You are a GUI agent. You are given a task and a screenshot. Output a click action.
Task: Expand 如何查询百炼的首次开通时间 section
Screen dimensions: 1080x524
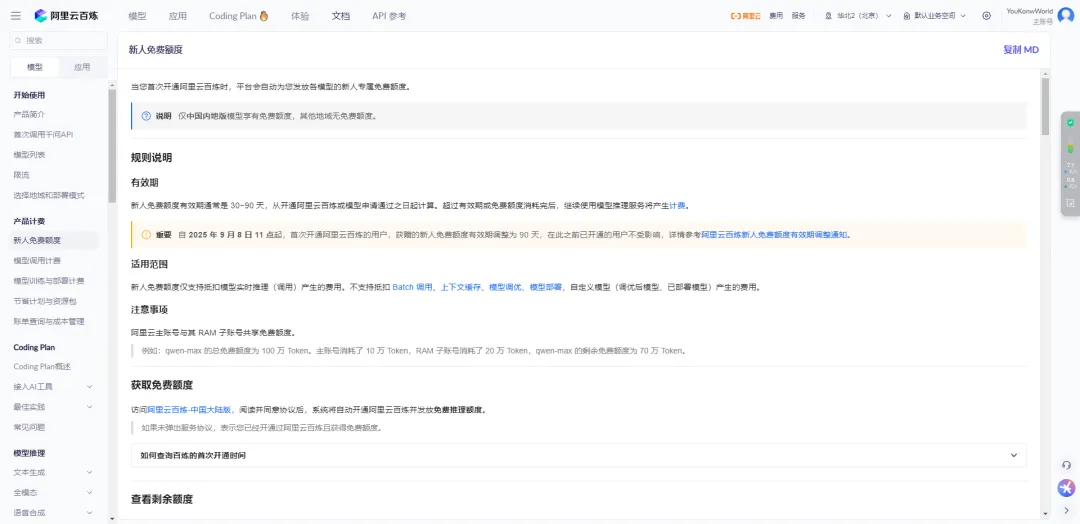point(579,455)
